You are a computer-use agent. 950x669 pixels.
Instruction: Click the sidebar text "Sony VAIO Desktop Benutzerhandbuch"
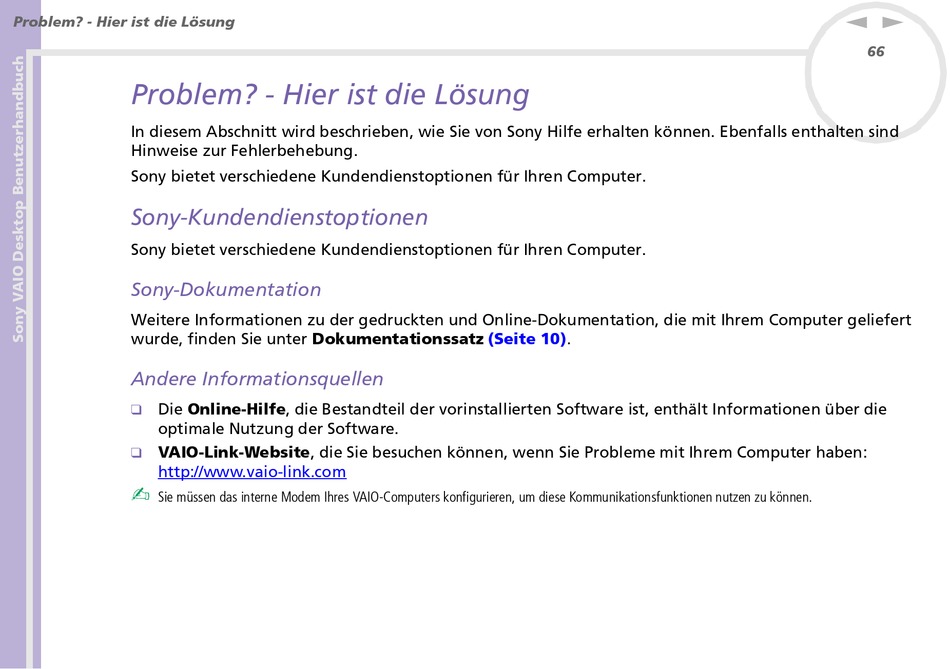19,199
